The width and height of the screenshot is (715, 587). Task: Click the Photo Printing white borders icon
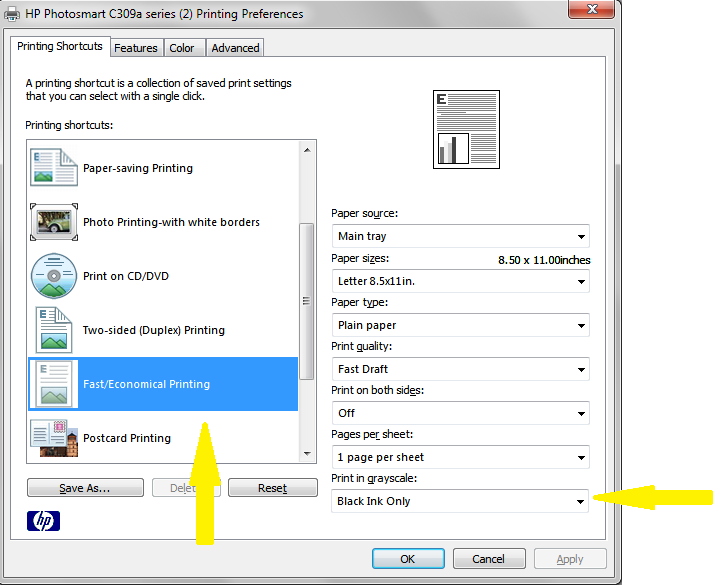pos(54,222)
